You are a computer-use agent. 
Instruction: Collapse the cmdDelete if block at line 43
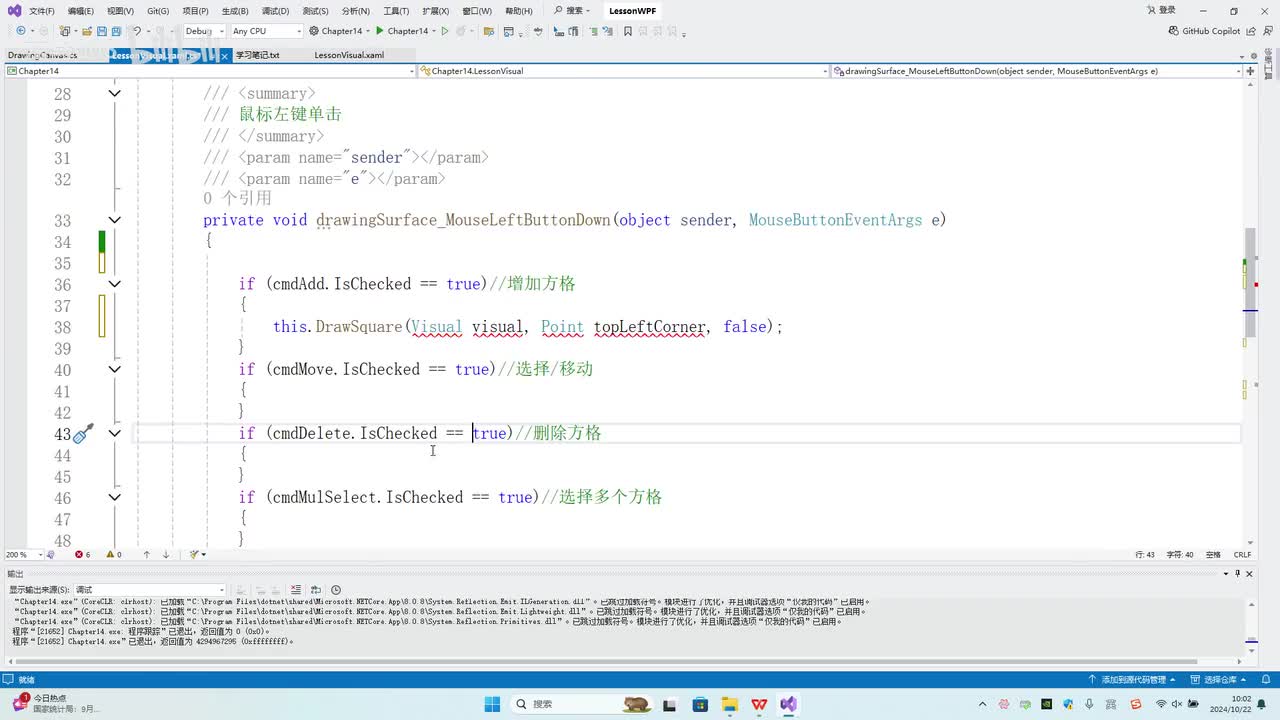tap(114, 433)
